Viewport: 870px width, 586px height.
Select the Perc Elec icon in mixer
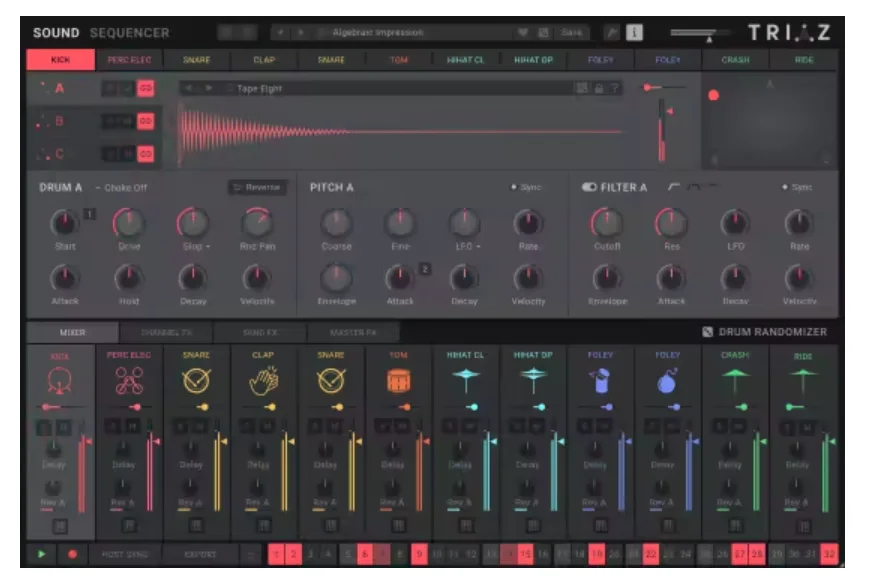click(129, 381)
